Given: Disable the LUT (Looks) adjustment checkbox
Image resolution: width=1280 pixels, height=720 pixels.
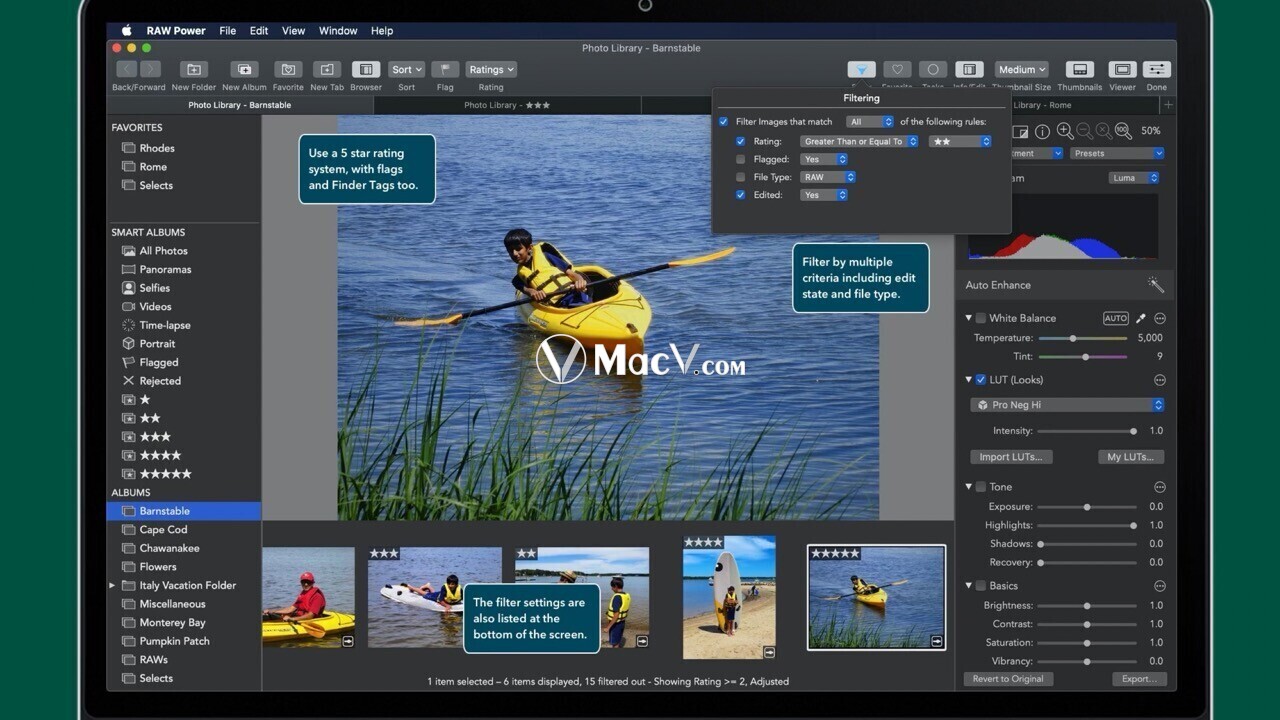Looking at the screenshot, I should [x=981, y=380].
